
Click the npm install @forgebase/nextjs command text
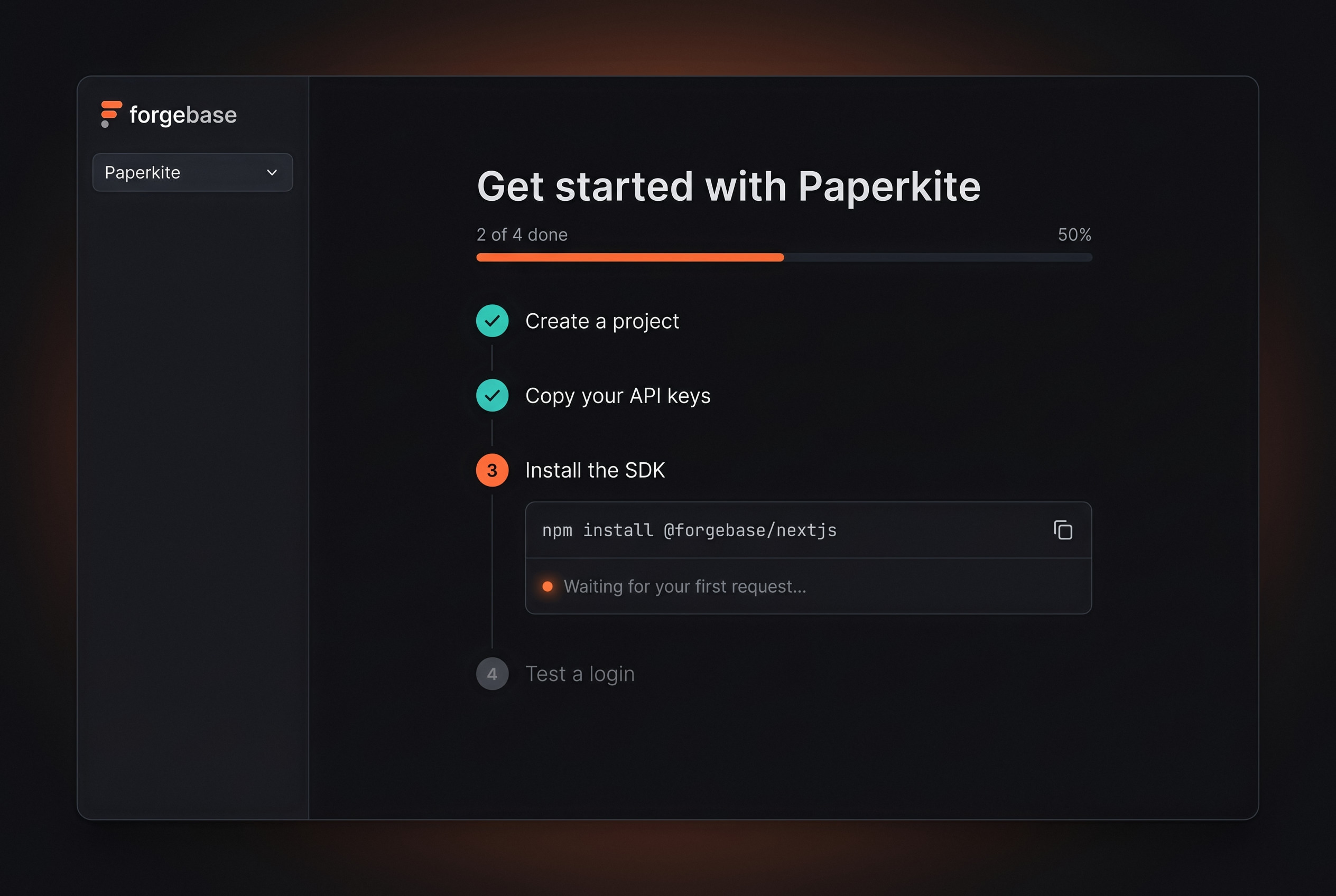689,530
